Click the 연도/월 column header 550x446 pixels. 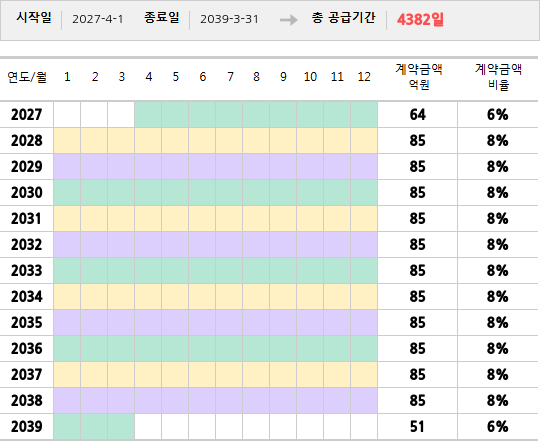pyautogui.click(x=27, y=77)
